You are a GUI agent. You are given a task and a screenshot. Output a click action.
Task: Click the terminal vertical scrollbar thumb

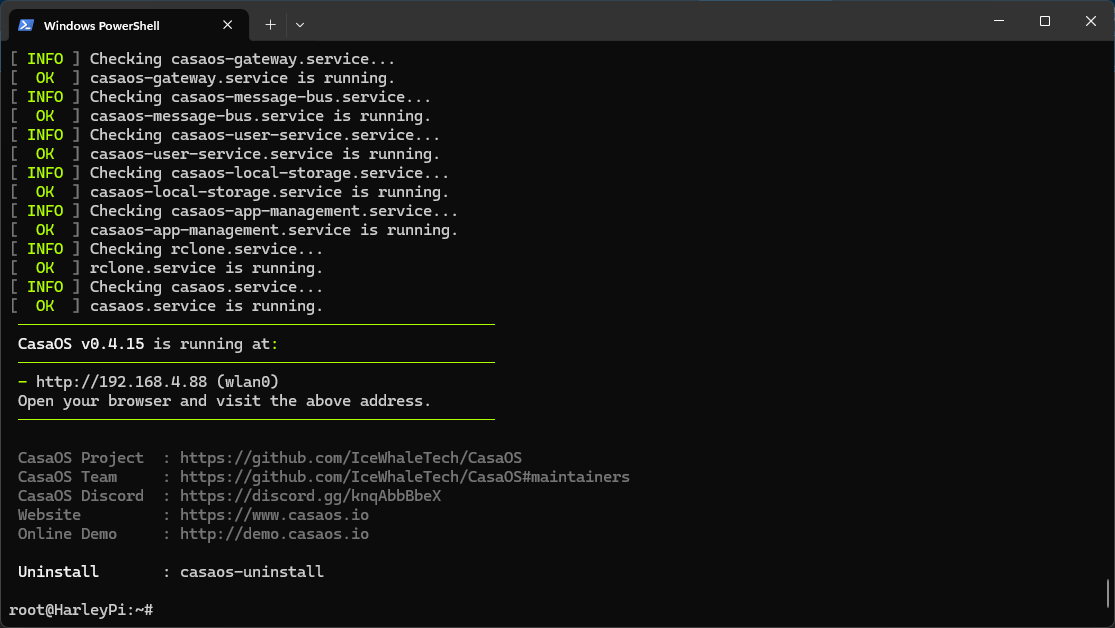click(1108, 592)
